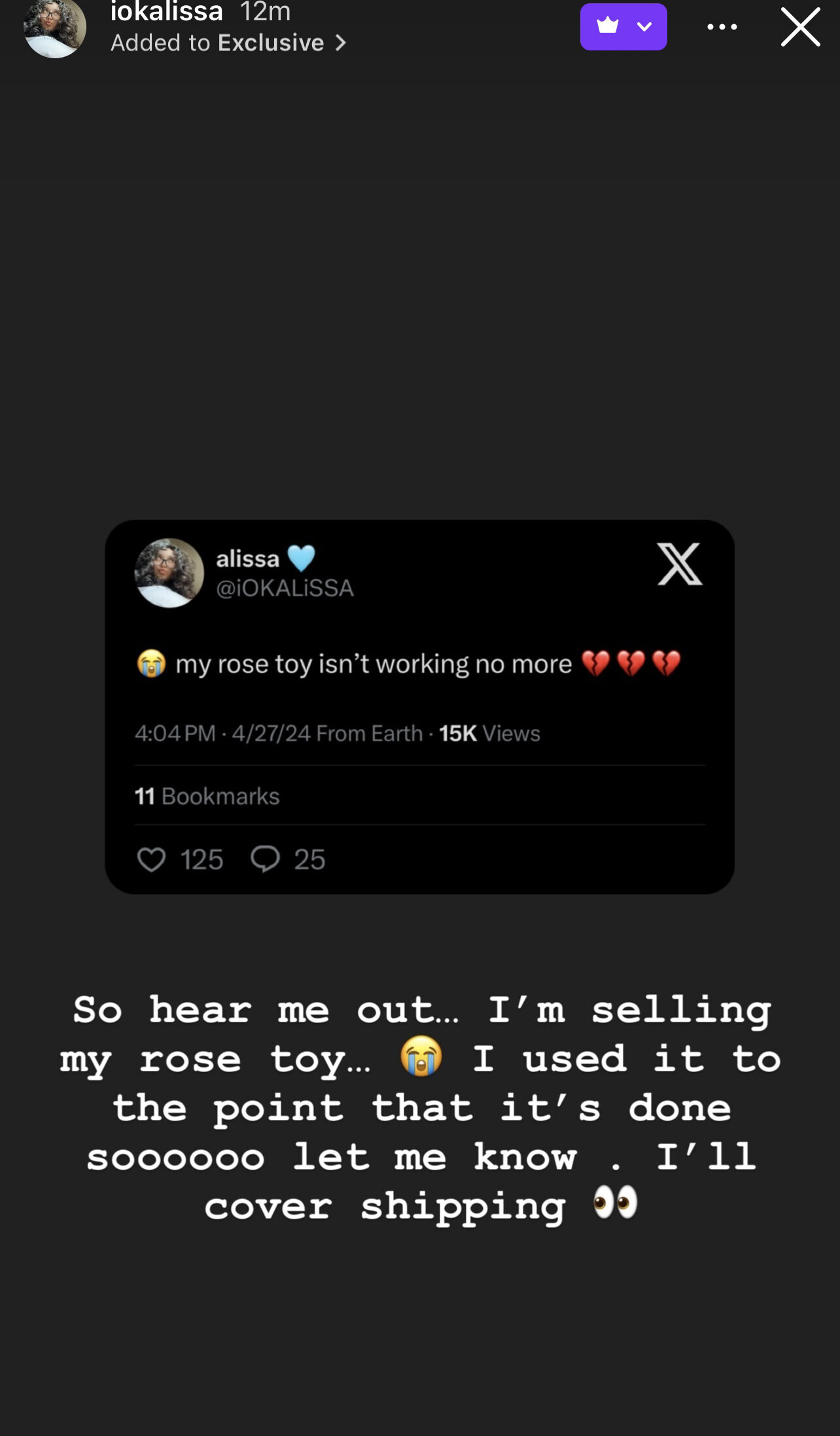Open the iokalissa username at top

167,11
